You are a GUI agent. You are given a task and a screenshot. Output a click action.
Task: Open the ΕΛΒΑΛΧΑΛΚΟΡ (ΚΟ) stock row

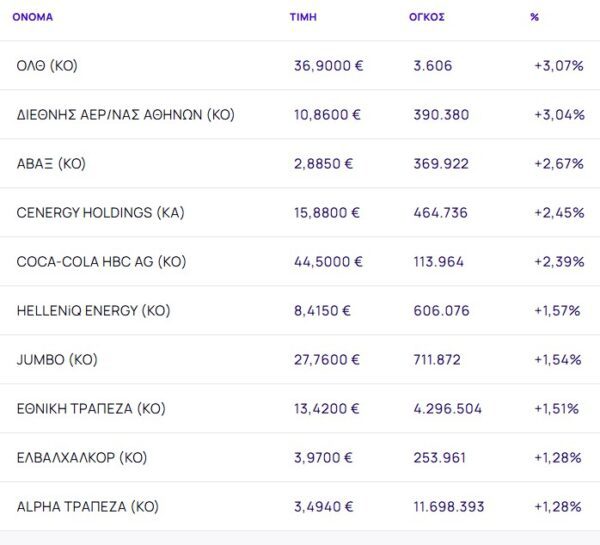[82, 458]
